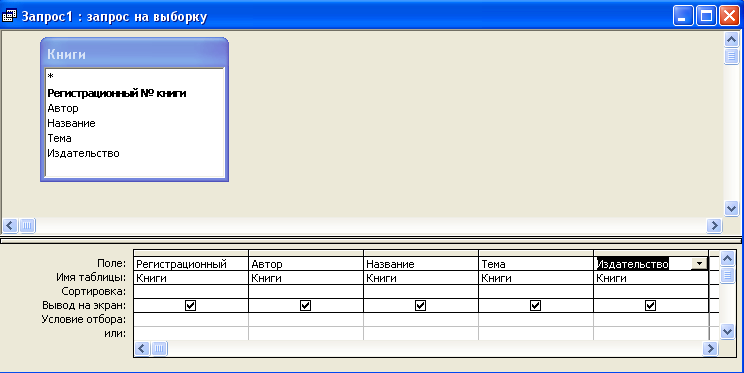Uncheck display checkbox under Регистрационный column

pos(190,306)
